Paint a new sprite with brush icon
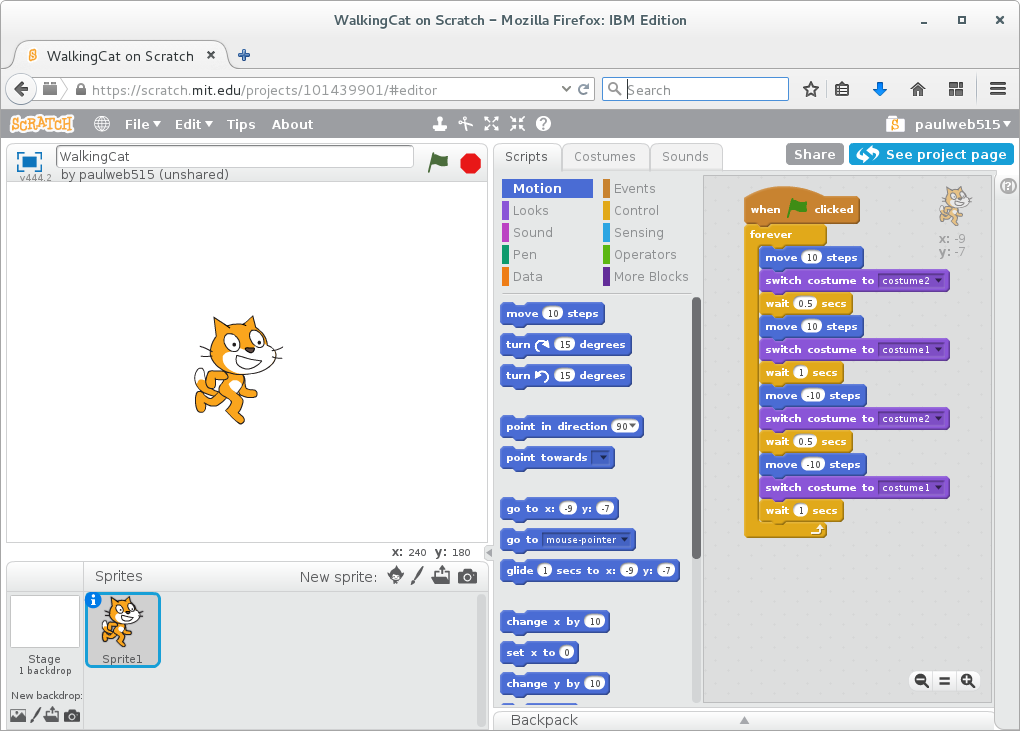Viewport: 1020px width, 731px height. [x=418, y=576]
